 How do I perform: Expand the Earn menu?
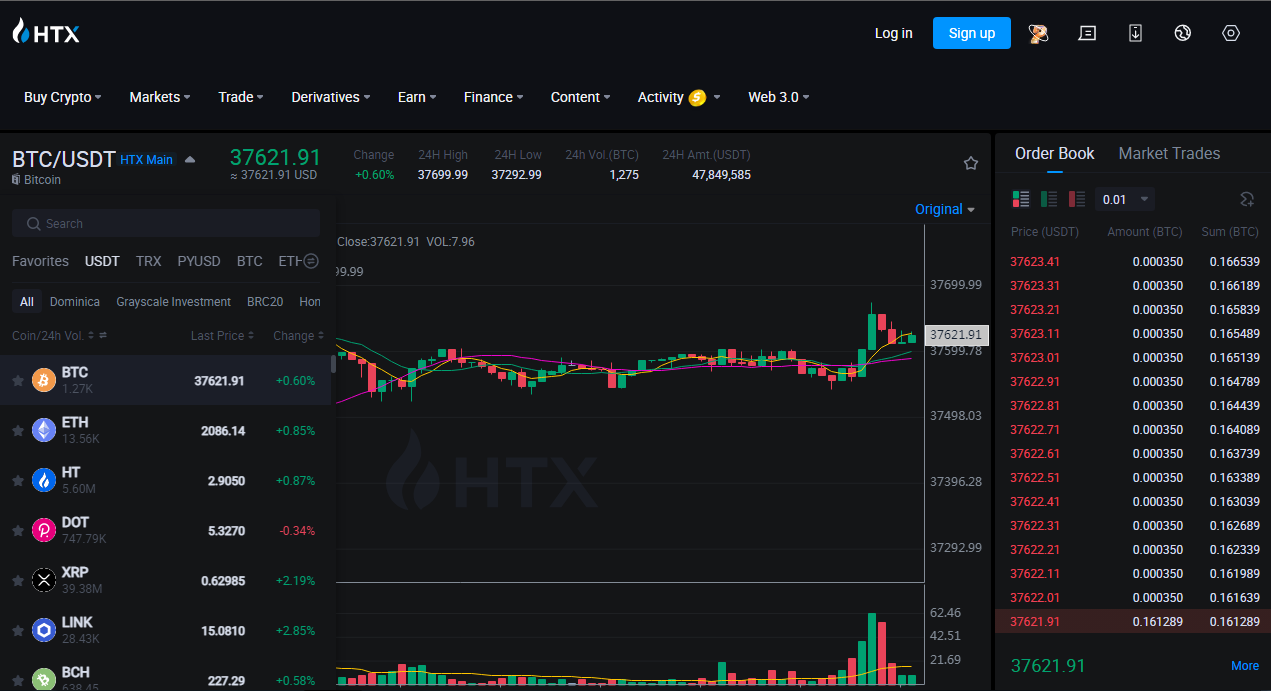tap(417, 97)
